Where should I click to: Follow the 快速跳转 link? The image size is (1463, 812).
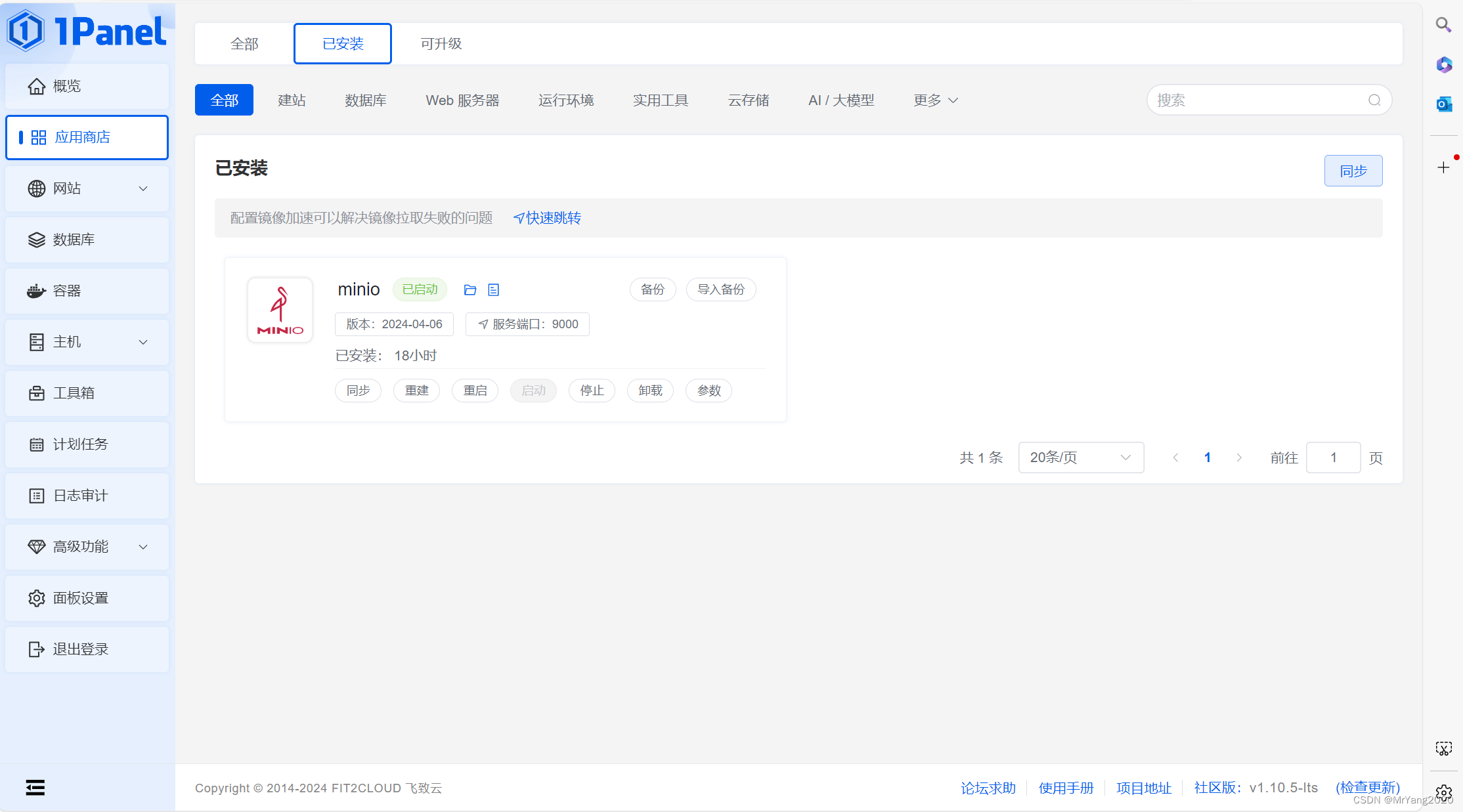(x=547, y=218)
